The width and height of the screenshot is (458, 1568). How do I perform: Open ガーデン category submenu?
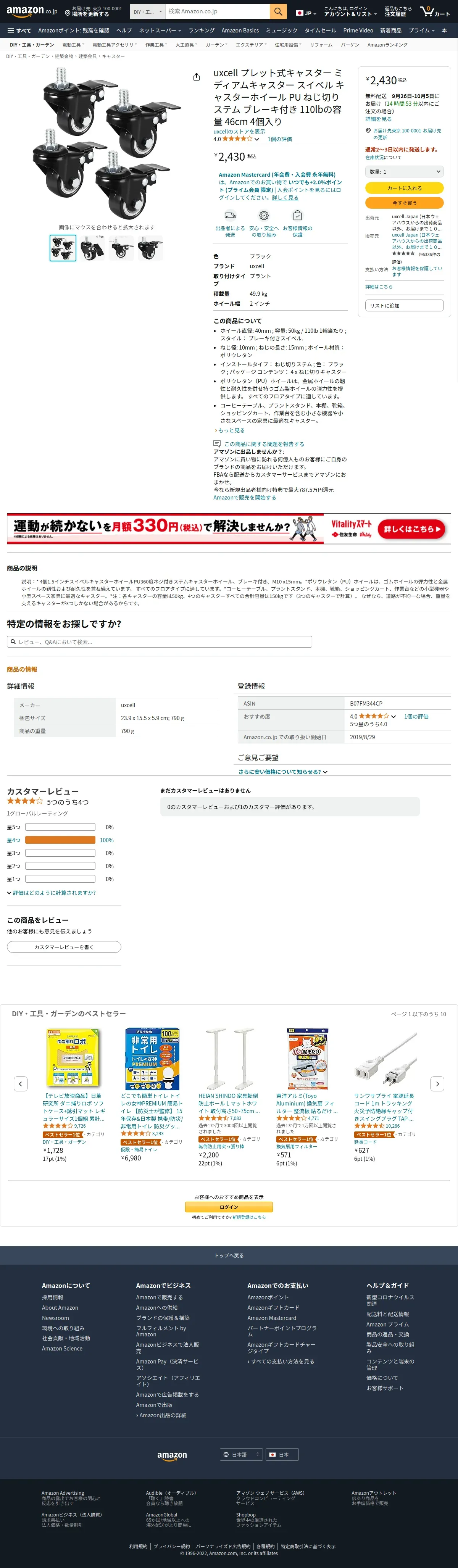tap(216, 44)
